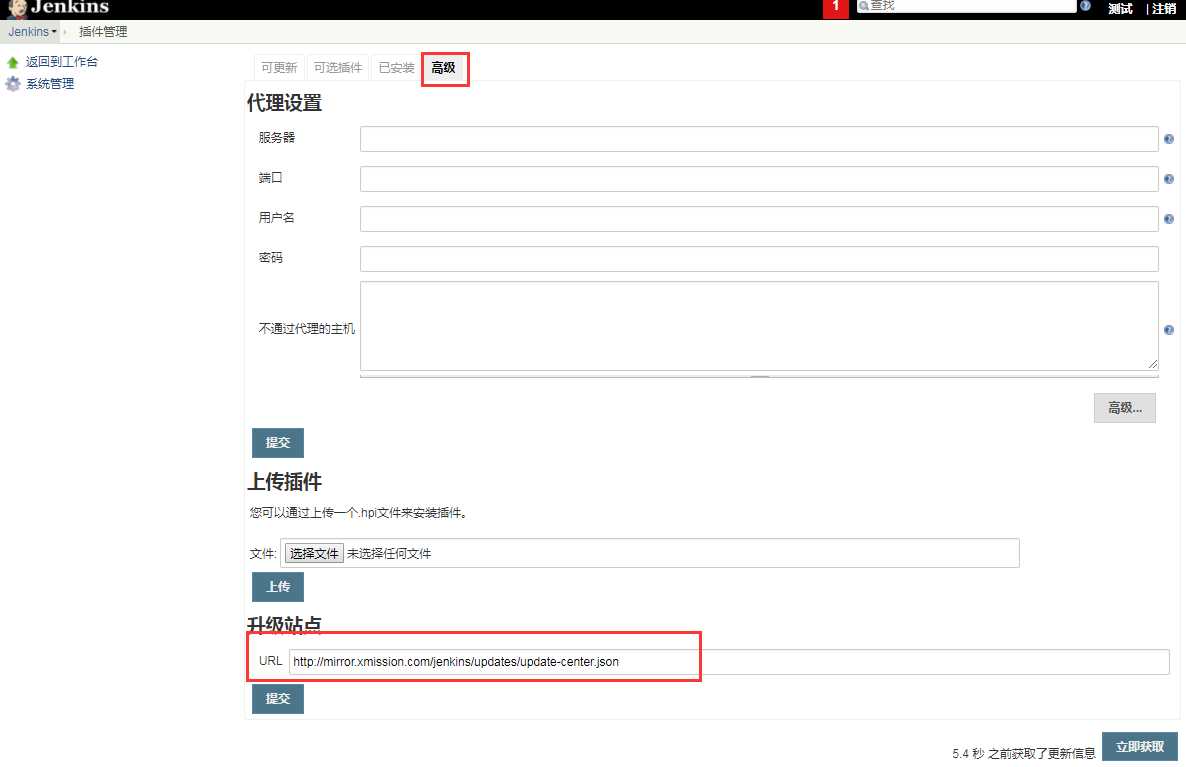1186x767 pixels.
Task: Open help for the 用户名 field
Action: click(x=1169, y=219)
